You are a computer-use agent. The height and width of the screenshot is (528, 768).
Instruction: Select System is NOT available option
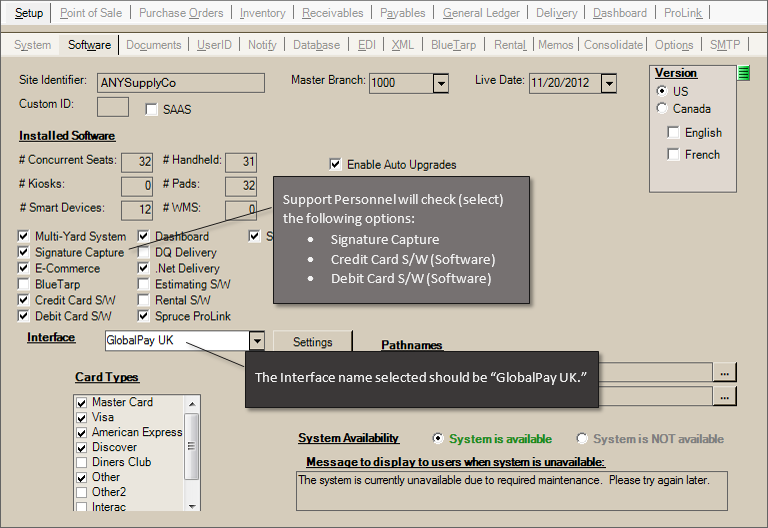click(x=582, y=438)
